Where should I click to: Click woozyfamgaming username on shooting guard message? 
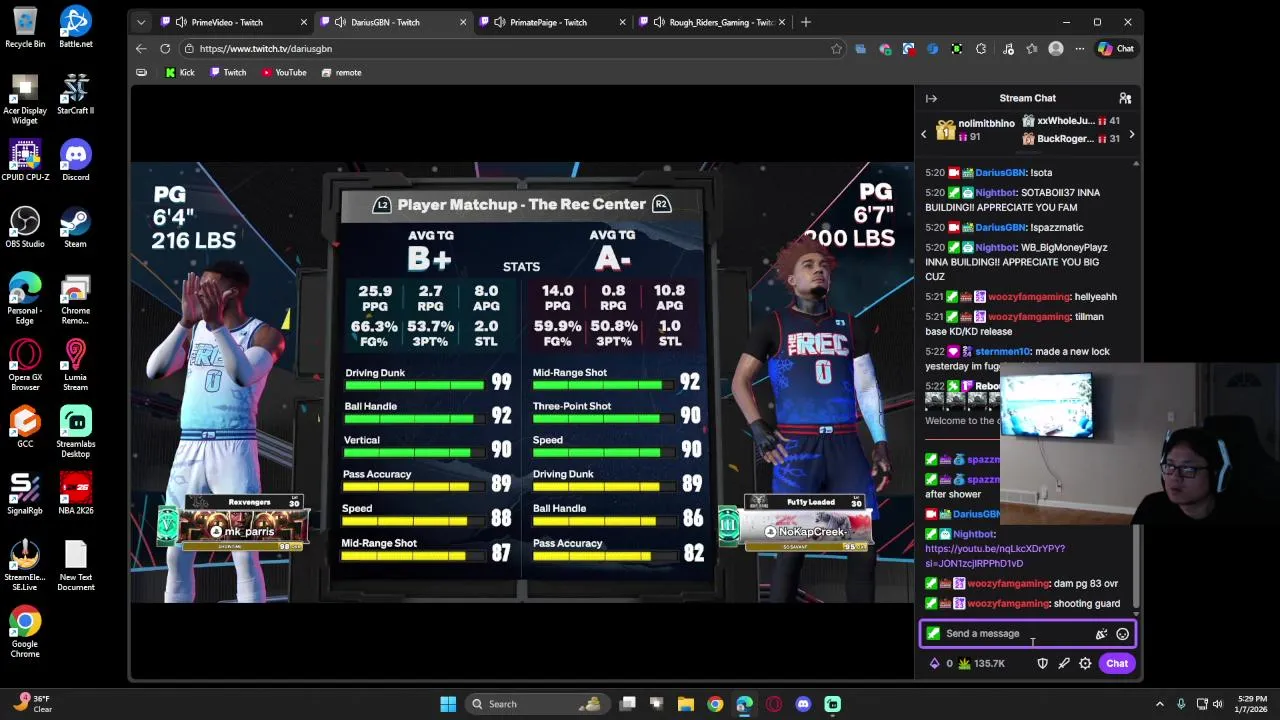coord(1008,603)
